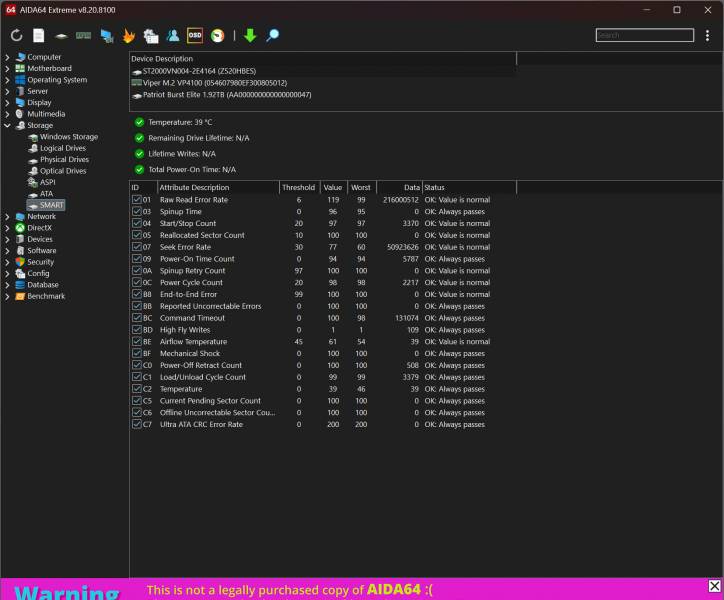This screenshot has height=600, width=724.
Task: Open the Logical Drives page
Action: point(57,148)
